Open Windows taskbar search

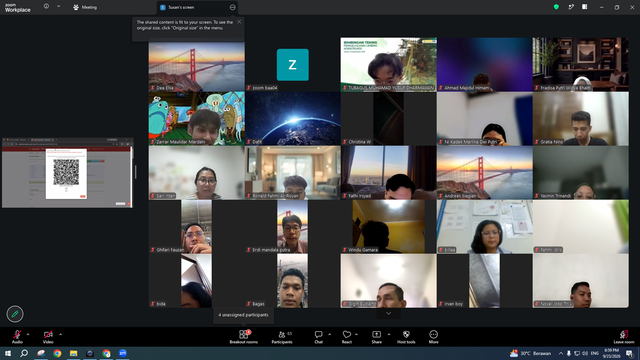24,353
